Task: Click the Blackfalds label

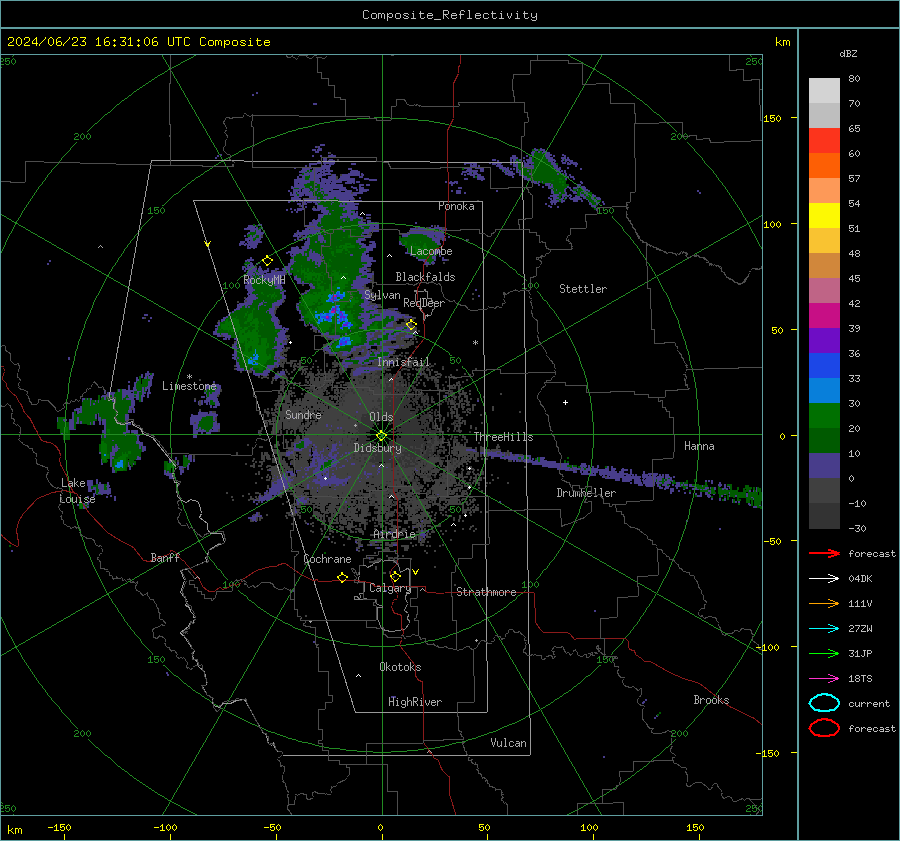Action: pos(425,277)
